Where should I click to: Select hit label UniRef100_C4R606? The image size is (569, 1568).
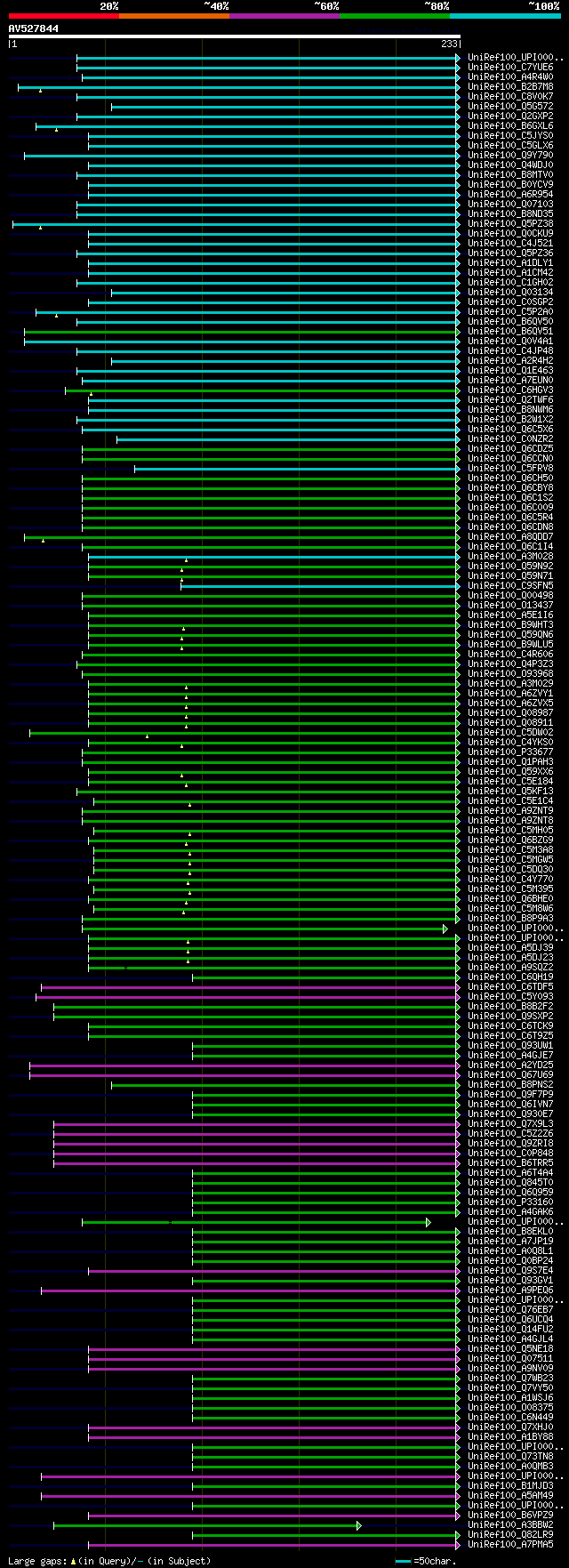(510, 655)
